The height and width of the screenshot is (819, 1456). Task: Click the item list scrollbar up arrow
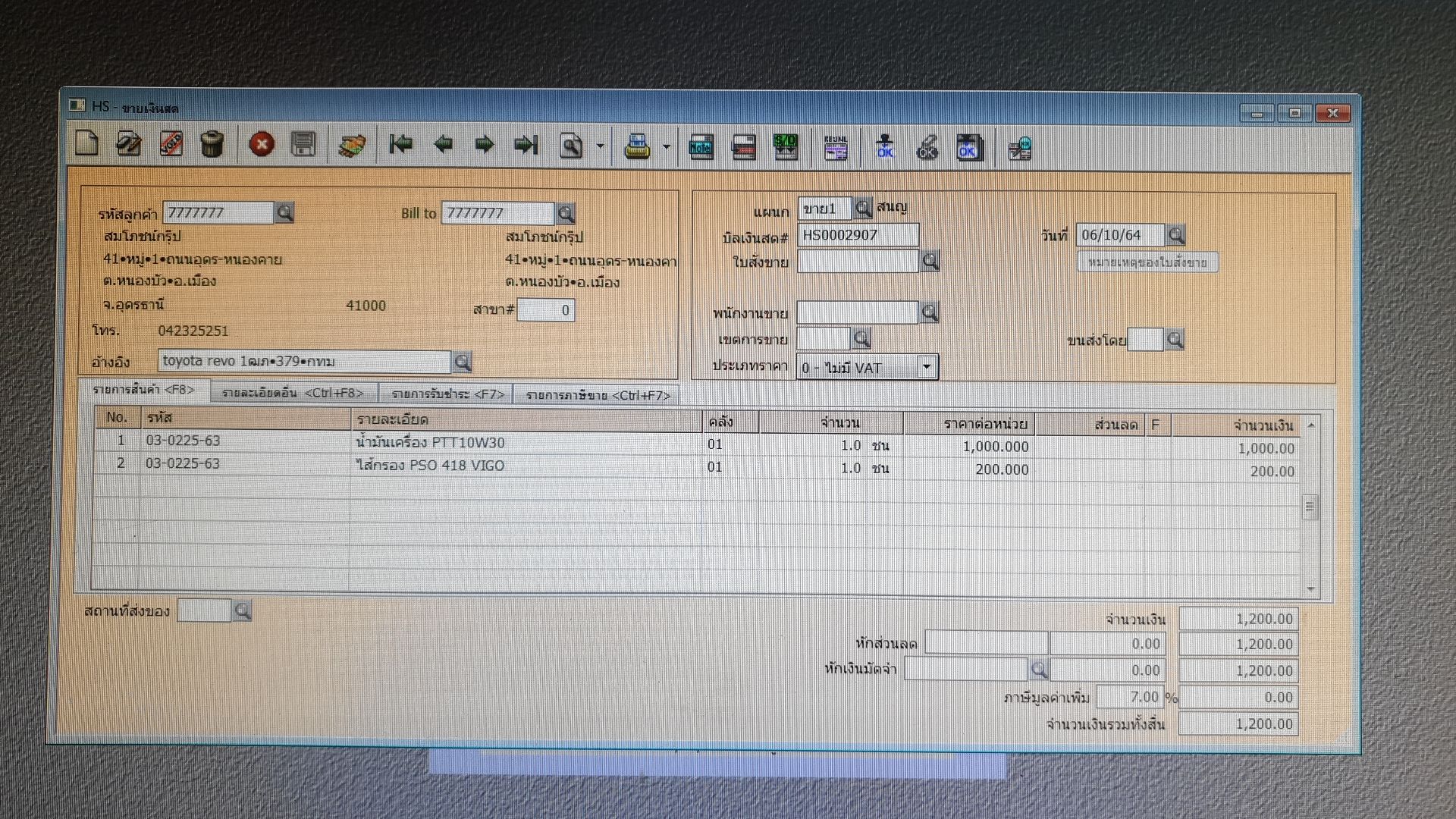(x=1310, y=425)
